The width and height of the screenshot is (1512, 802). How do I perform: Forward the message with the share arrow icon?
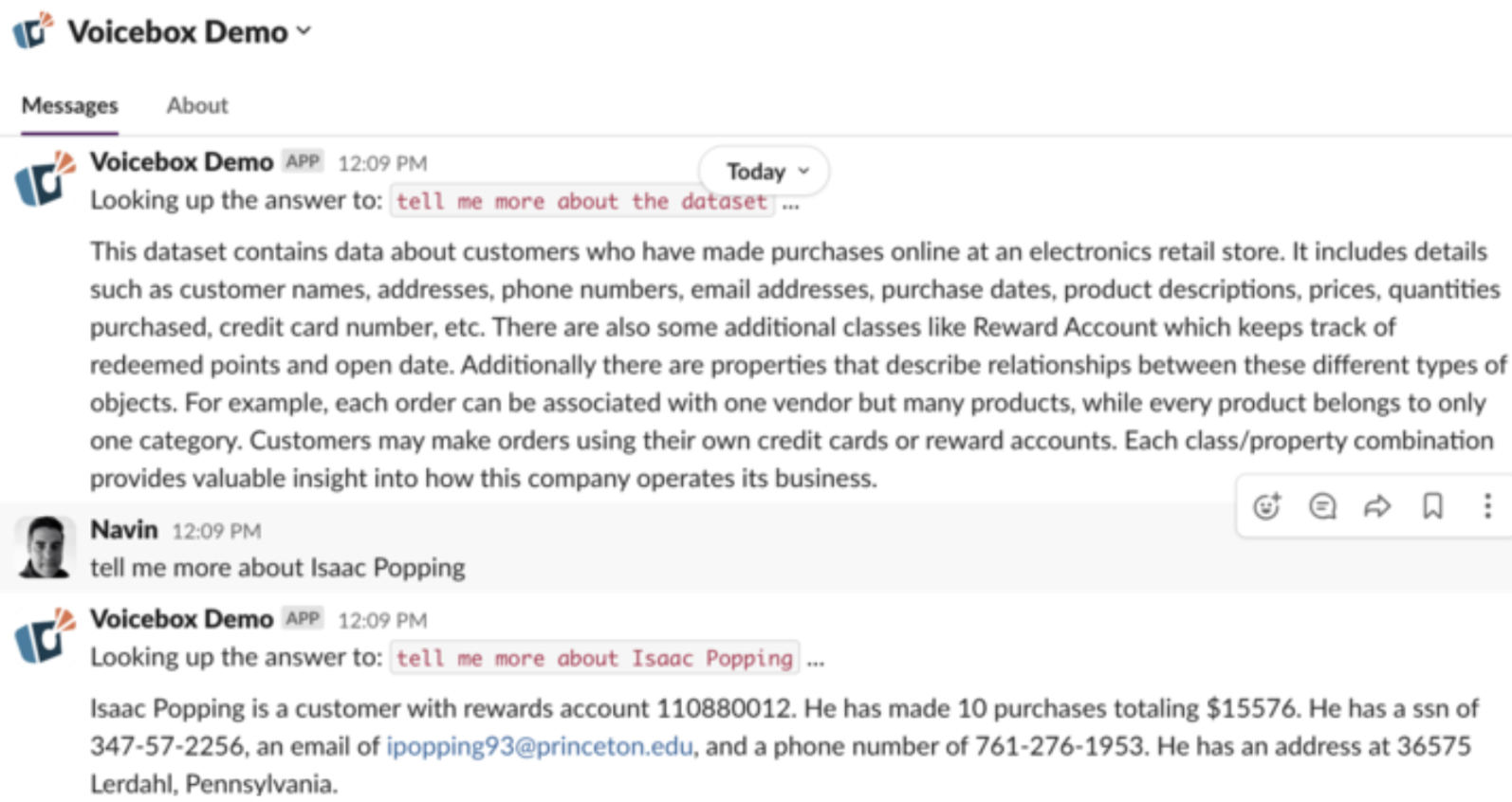pos(1377,506)
